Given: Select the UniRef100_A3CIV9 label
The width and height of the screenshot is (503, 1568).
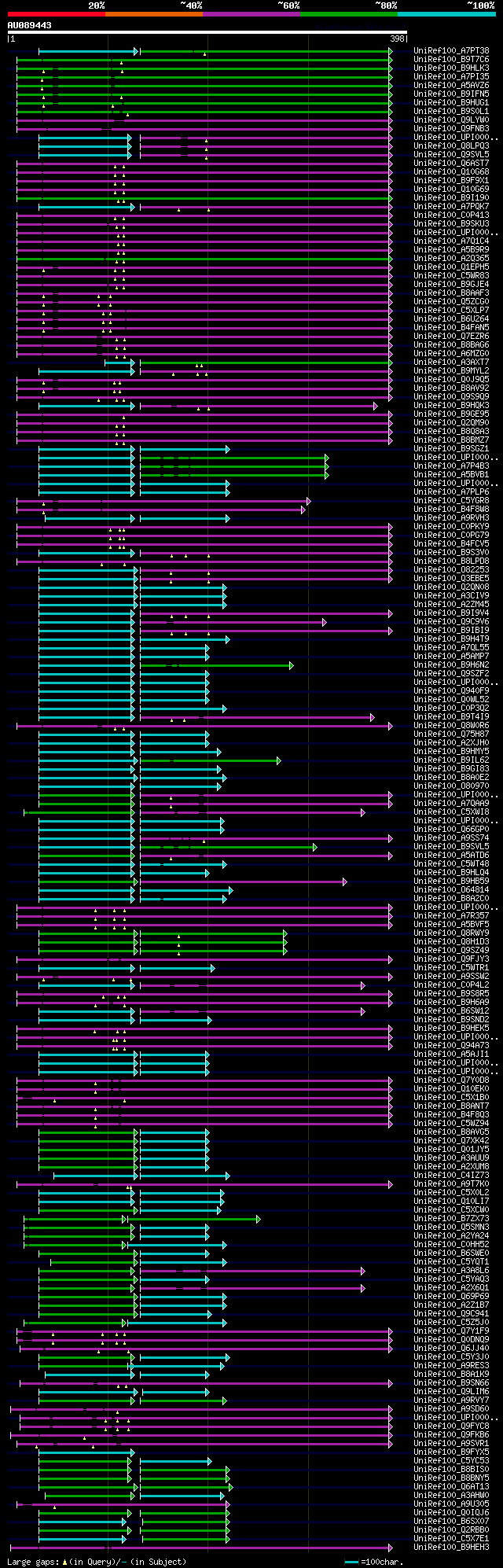Looking at the screenshot, I should tap(451, 595).
